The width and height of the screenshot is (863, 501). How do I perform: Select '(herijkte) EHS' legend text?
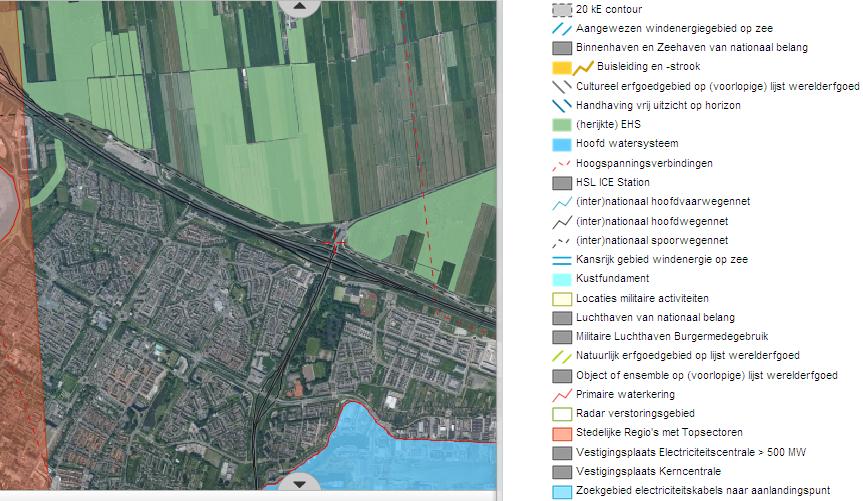point(608,124)
